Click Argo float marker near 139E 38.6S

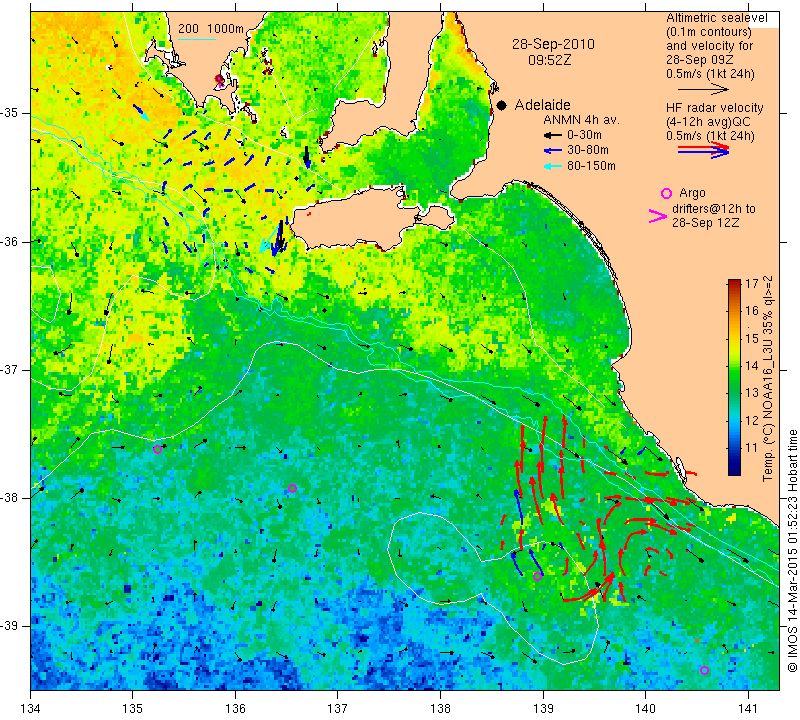[537, 577]
